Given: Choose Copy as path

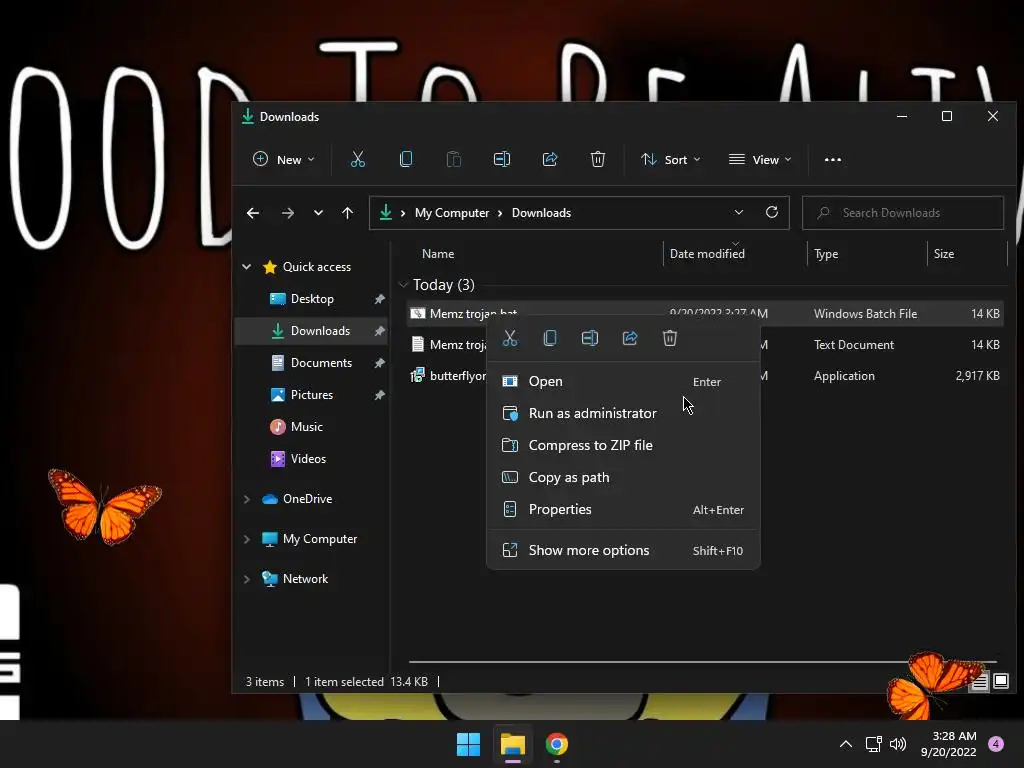Looking at the screenshot, I should pyautogui.click(x=623, y=477).
